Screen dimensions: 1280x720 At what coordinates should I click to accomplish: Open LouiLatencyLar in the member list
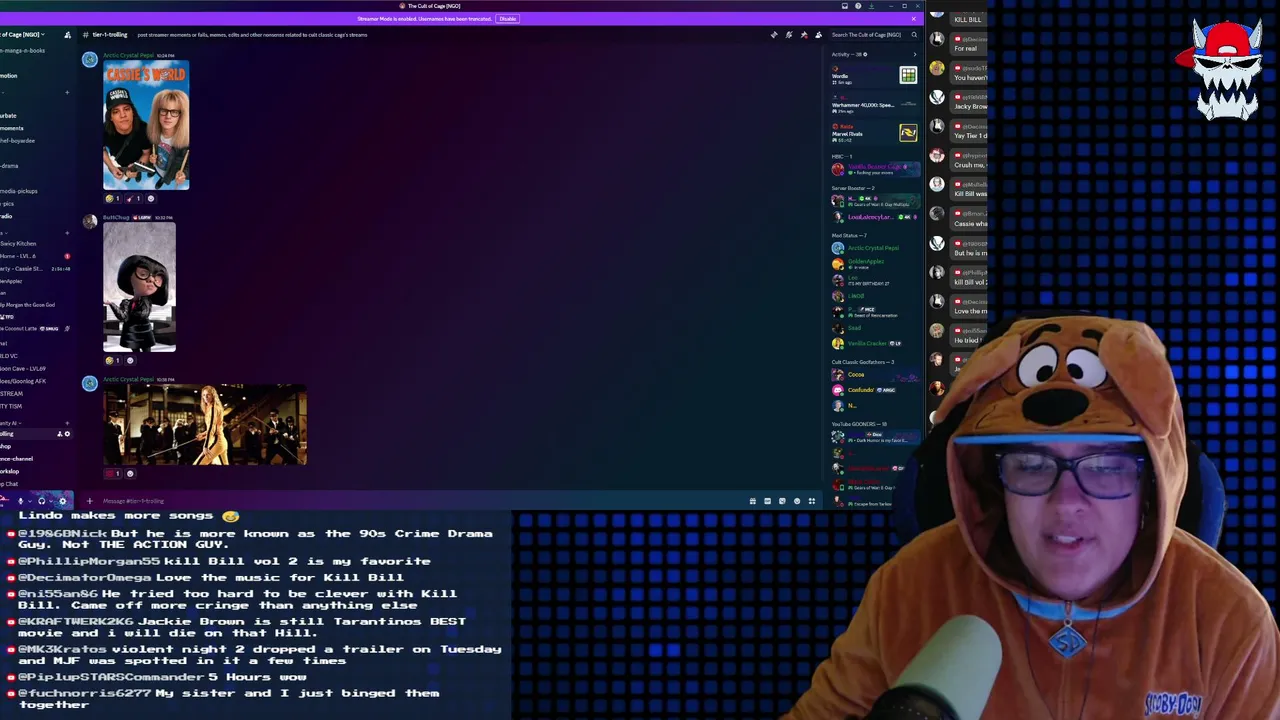875,216
